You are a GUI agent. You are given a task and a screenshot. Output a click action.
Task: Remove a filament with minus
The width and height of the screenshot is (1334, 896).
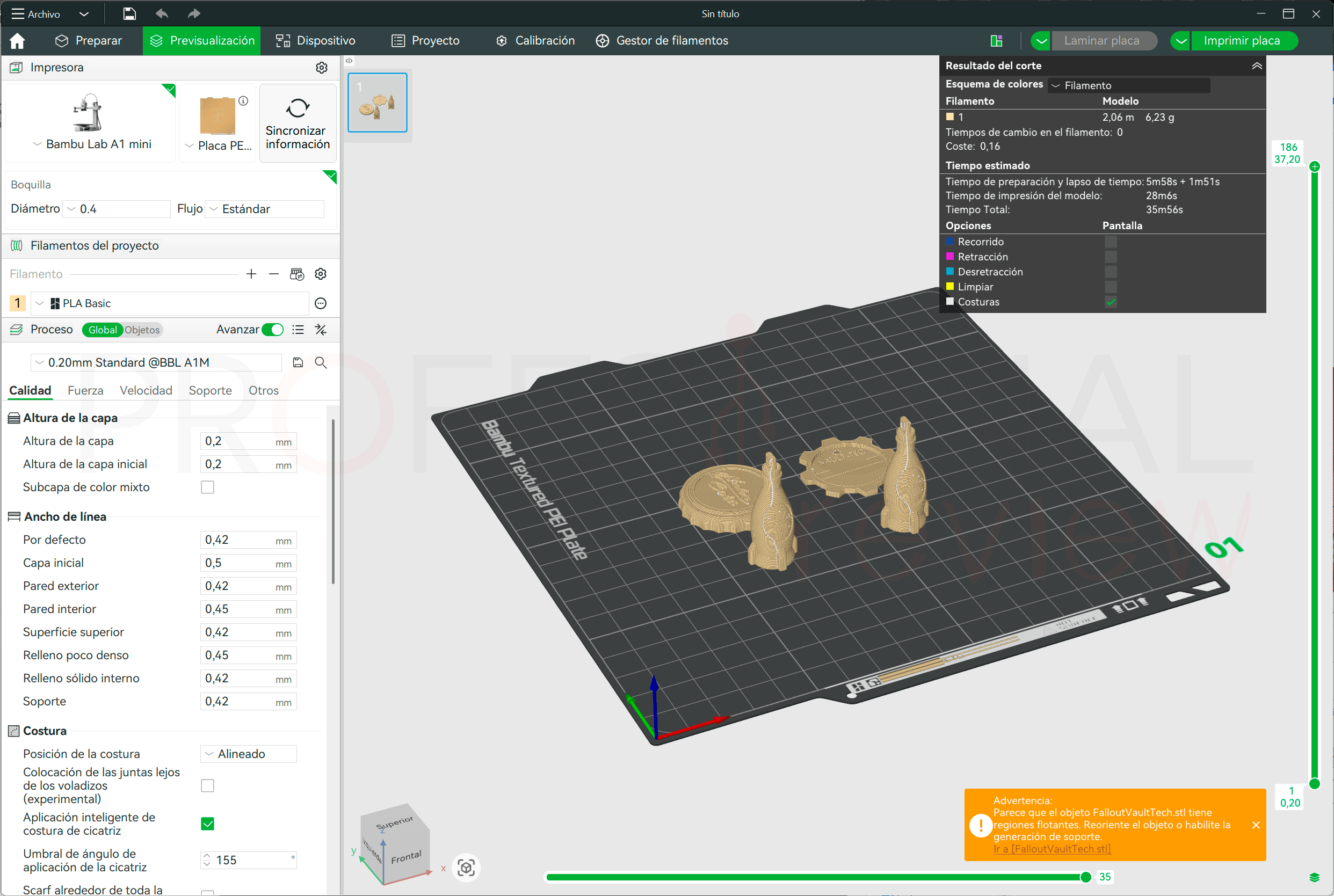(x=274, y=274)
